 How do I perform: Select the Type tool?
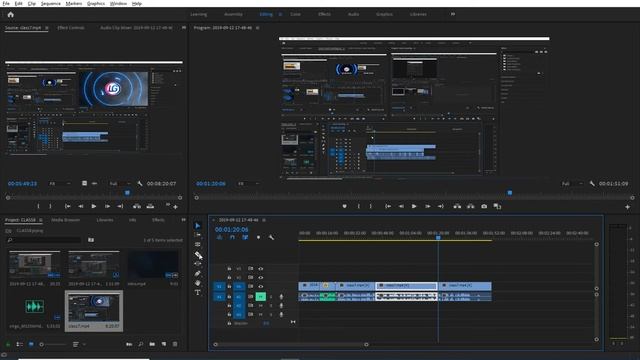pyautogui.click(x=198, y=292)
